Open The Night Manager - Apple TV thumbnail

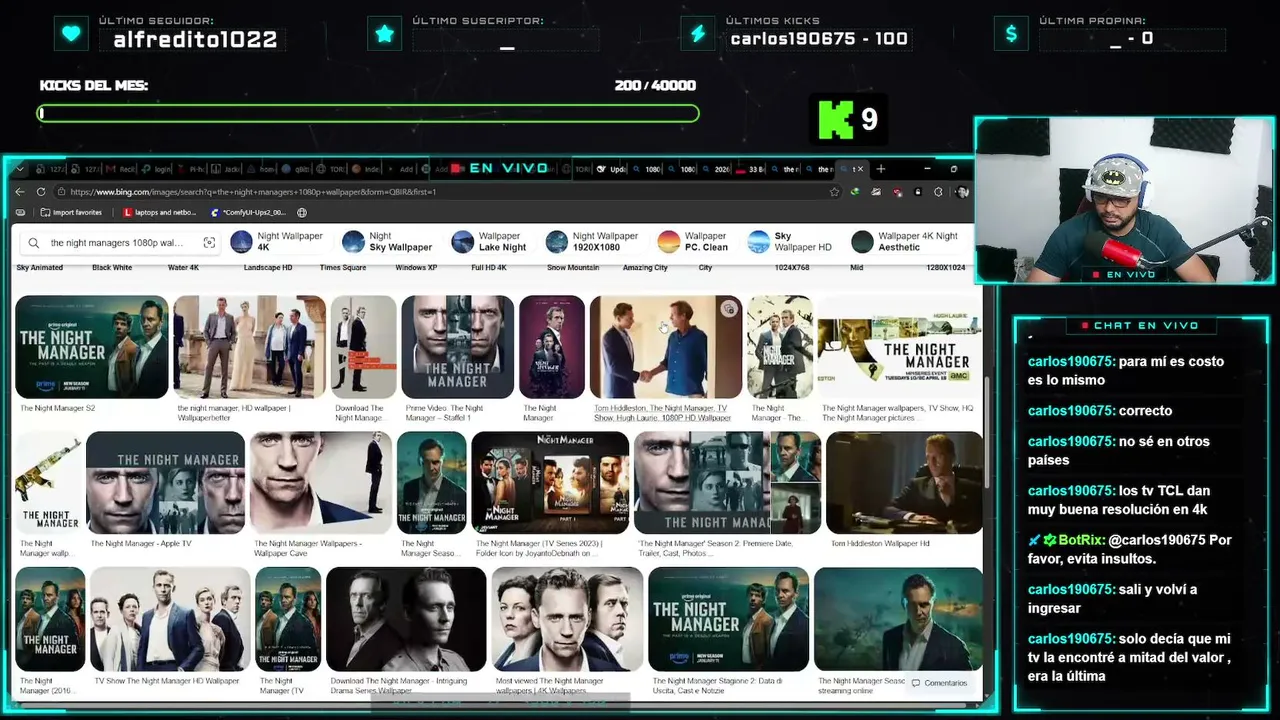click(x=165, y=483)
